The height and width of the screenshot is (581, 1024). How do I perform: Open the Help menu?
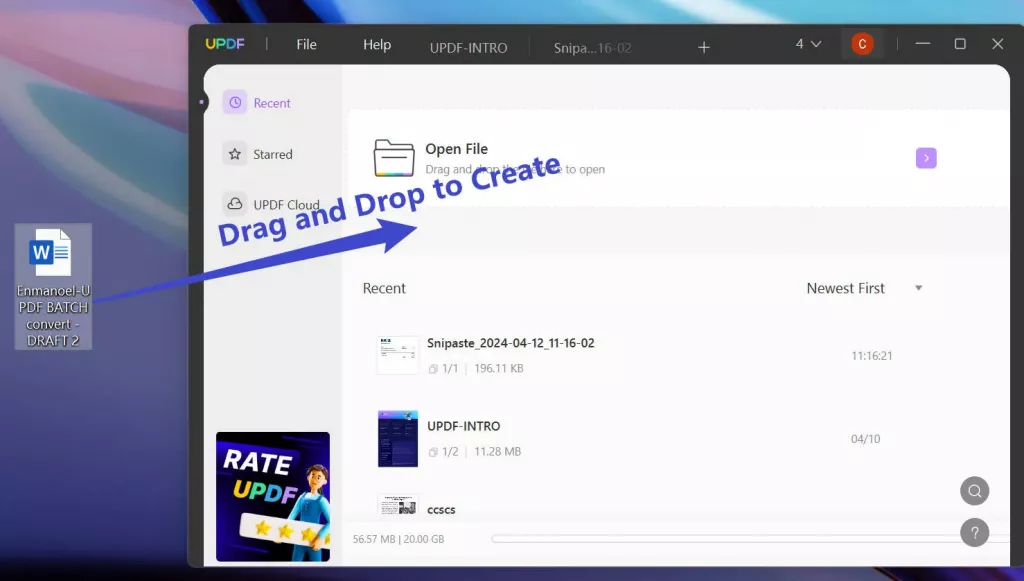point(377,44)
